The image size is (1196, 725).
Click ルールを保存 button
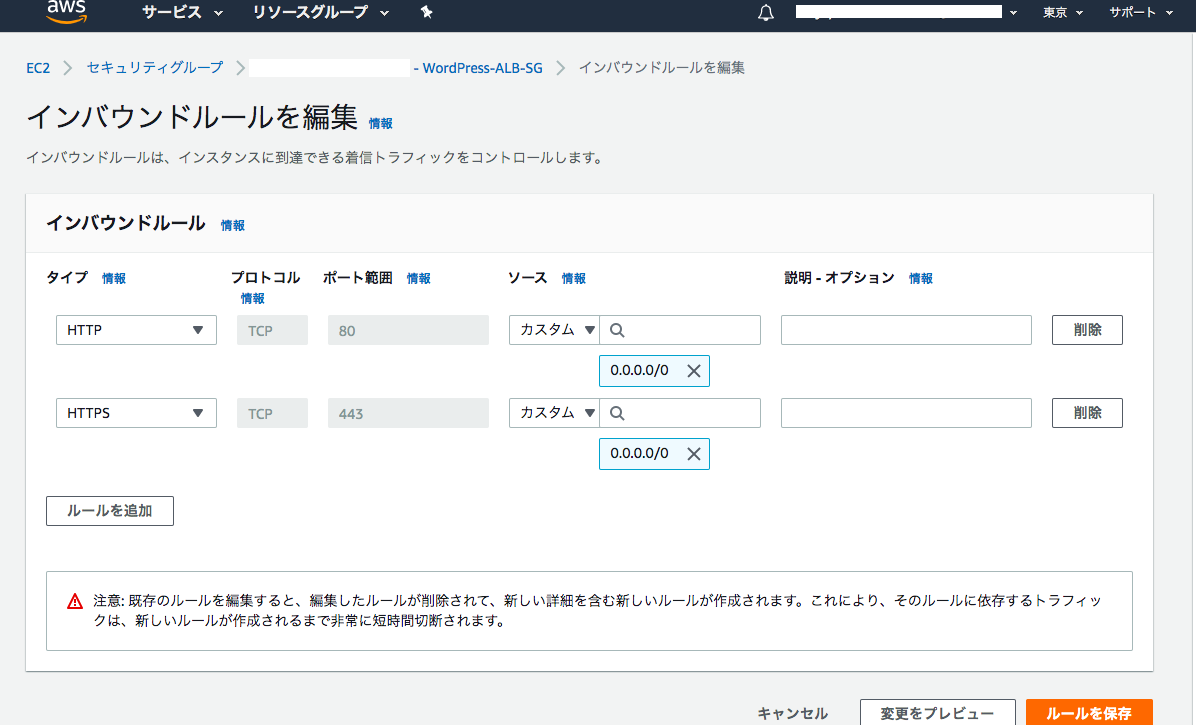point(1088,714)
